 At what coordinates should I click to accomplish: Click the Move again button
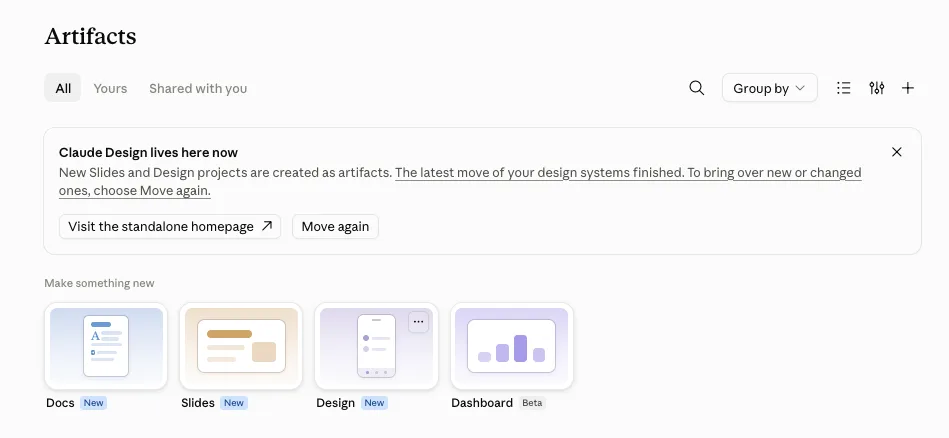(x=335, y=226)
